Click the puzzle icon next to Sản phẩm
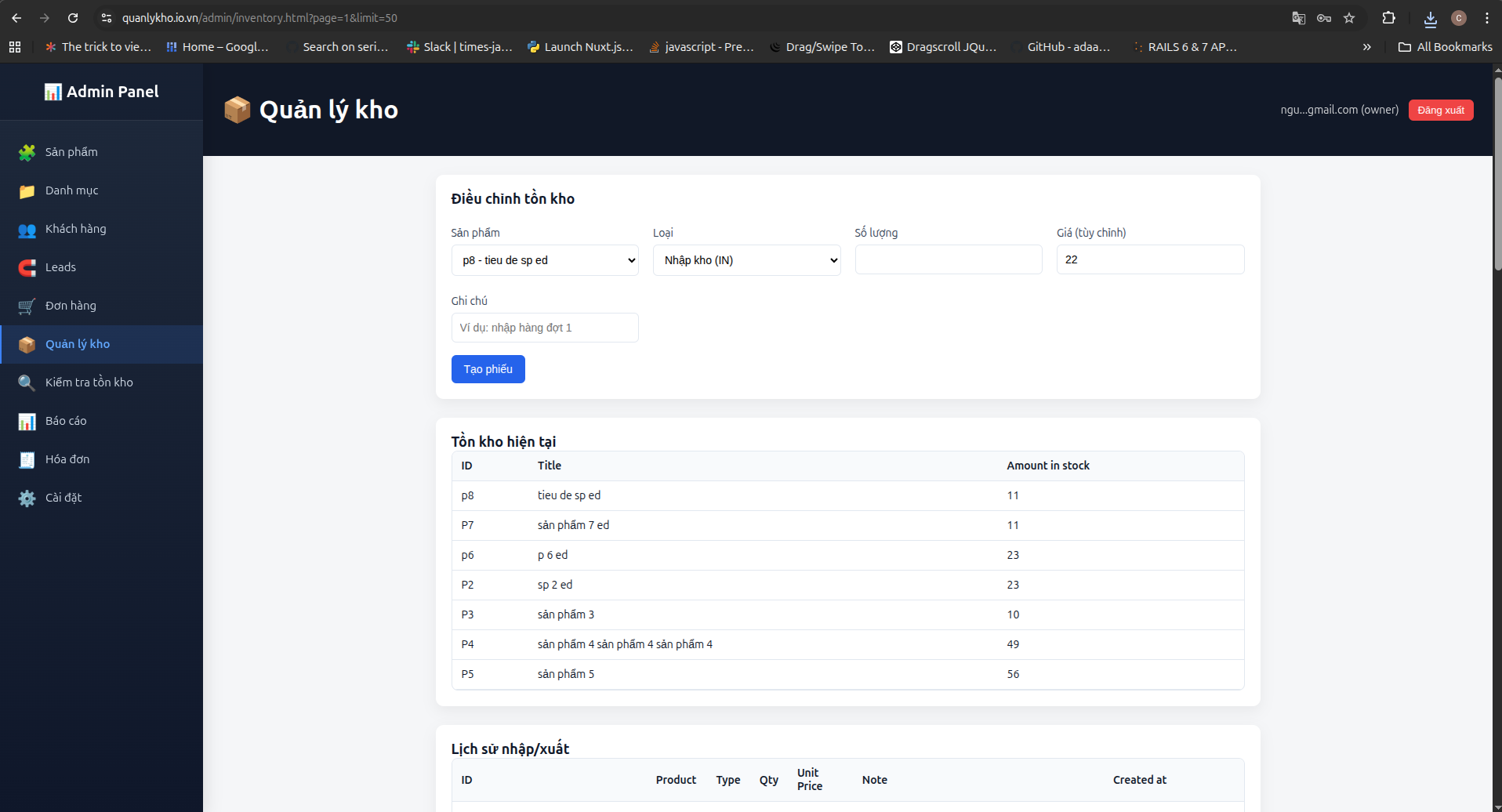Viewport: 1502px width, 812px height. pos(27,152)
